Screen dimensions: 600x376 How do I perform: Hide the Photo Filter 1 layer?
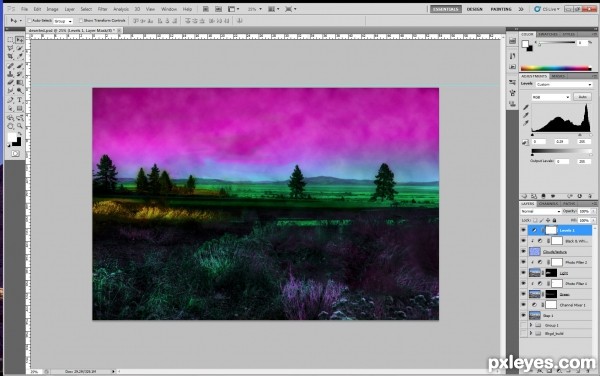(x=523, y=283)
